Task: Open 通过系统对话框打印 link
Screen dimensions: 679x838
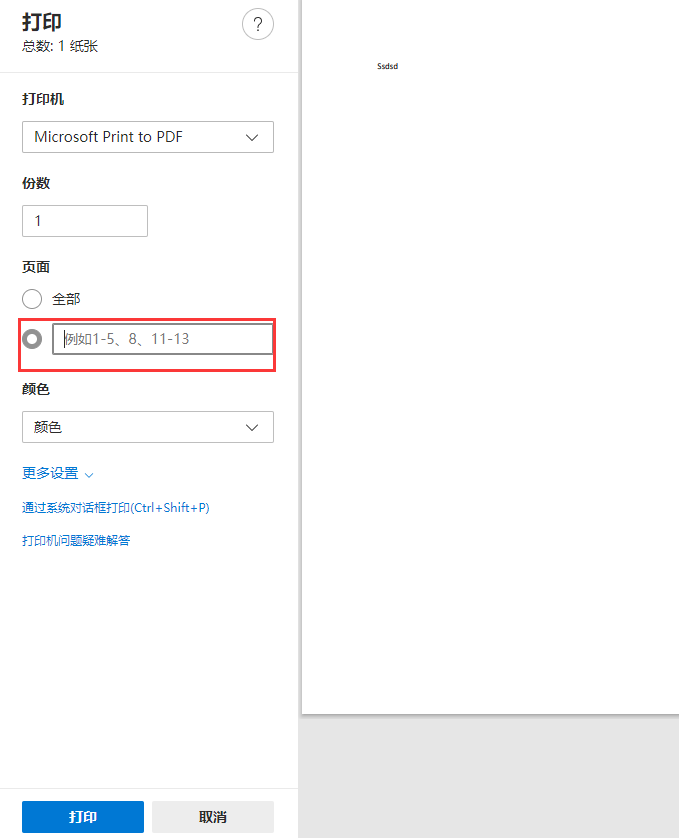Action: click(x=115, y=508)
